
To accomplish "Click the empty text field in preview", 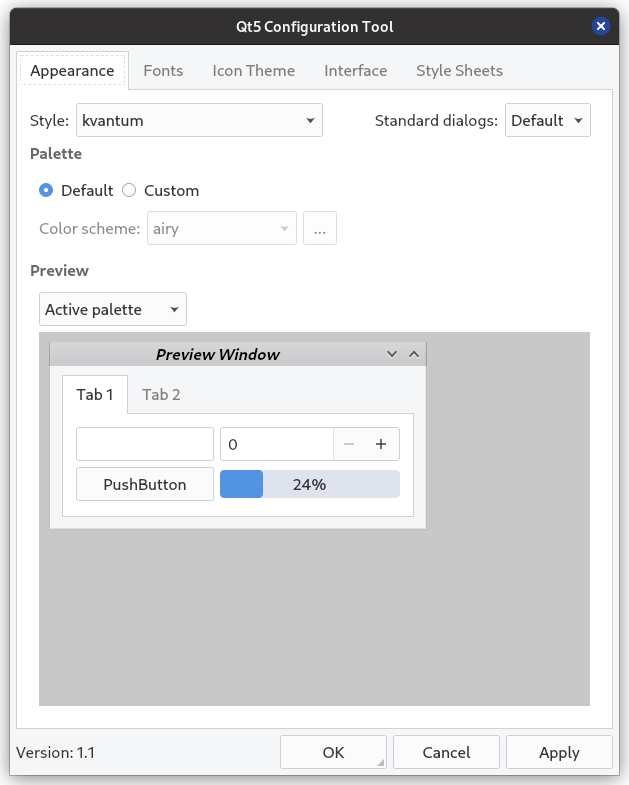I will [x=145, y=444].
